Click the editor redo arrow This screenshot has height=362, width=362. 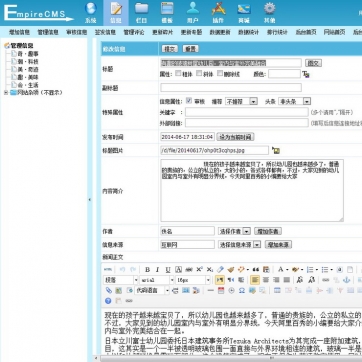133,270
